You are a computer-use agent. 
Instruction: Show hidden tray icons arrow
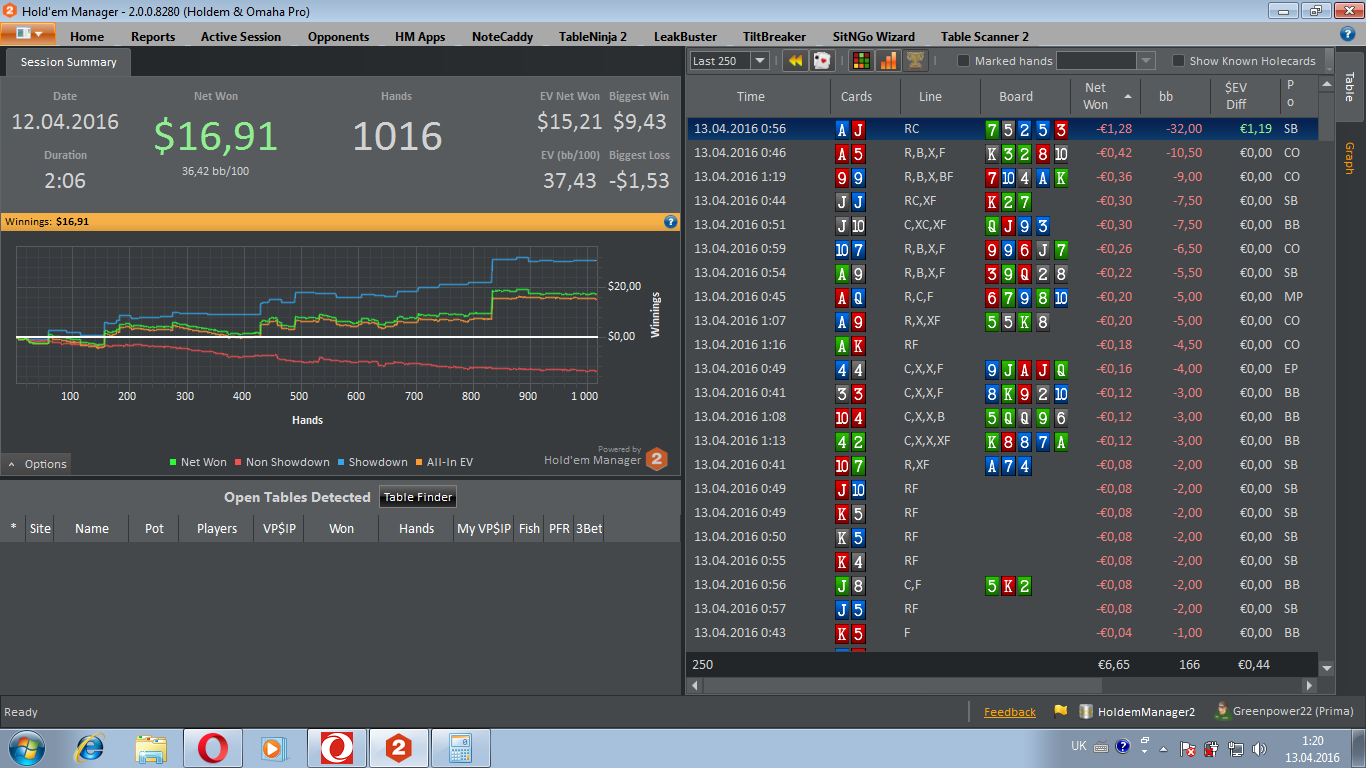pos(1162,748)
